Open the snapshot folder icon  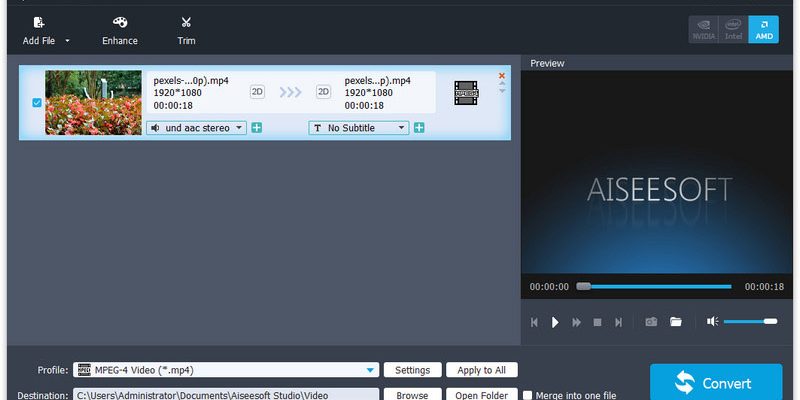coord(676,321)
